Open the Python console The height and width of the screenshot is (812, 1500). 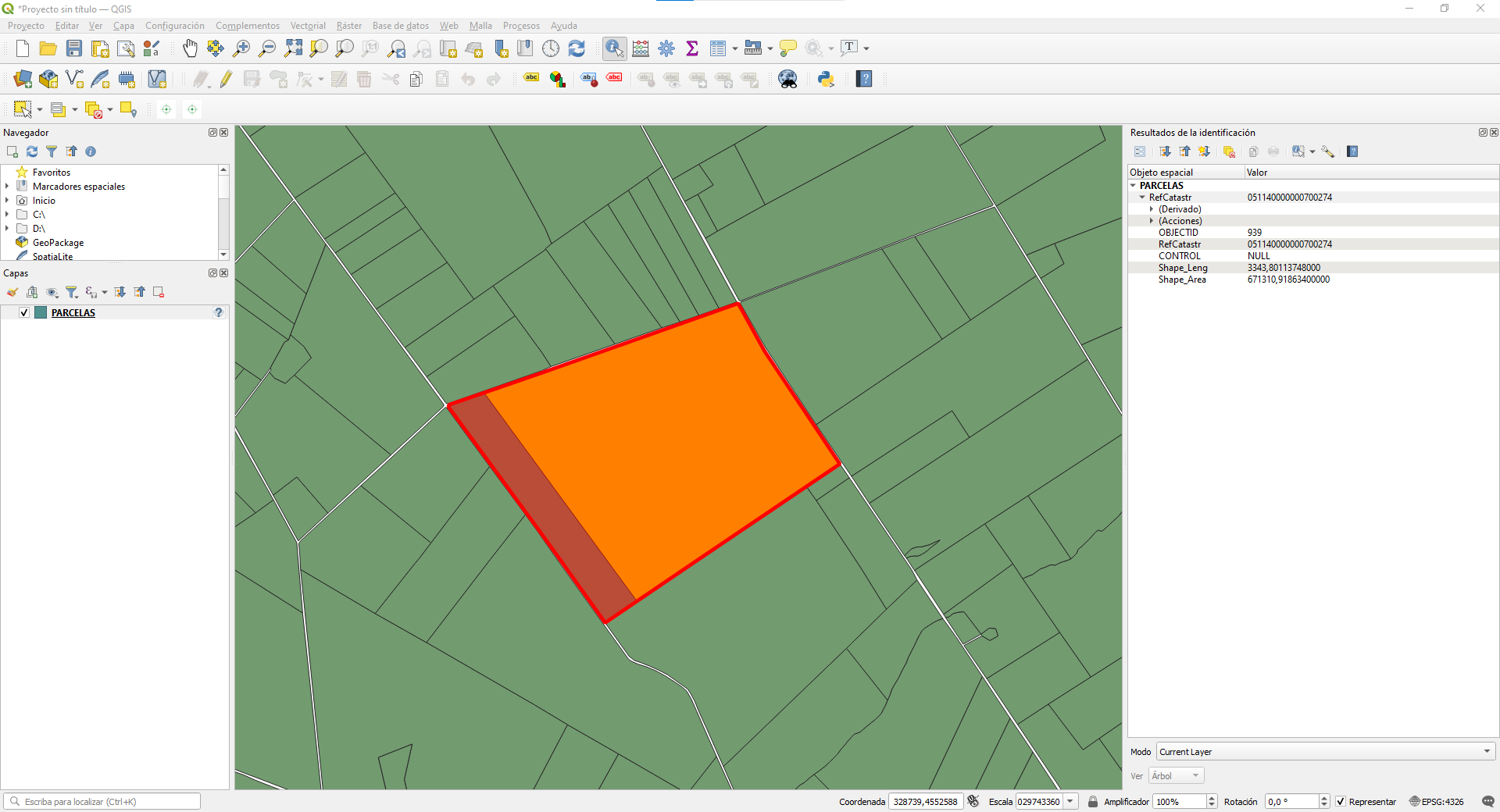[x=826, y=79]
